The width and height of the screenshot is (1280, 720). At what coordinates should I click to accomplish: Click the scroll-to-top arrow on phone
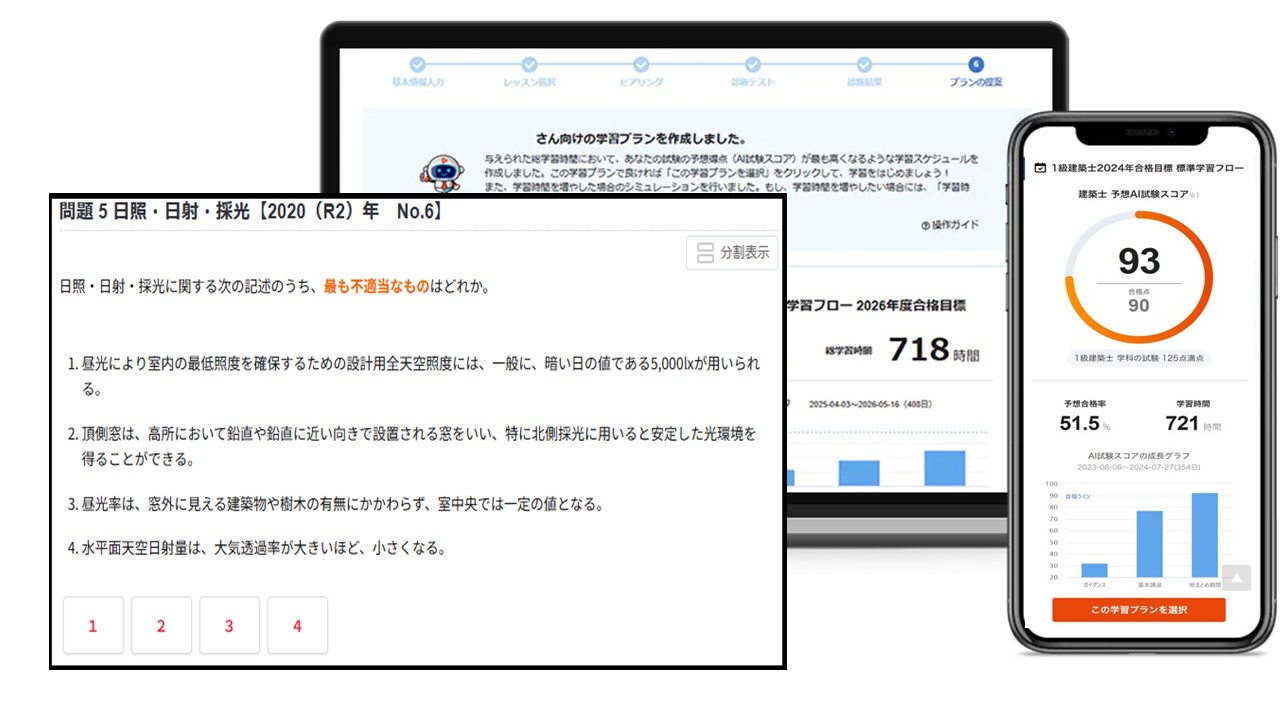pyautogui.click(x=1236, y=578)
